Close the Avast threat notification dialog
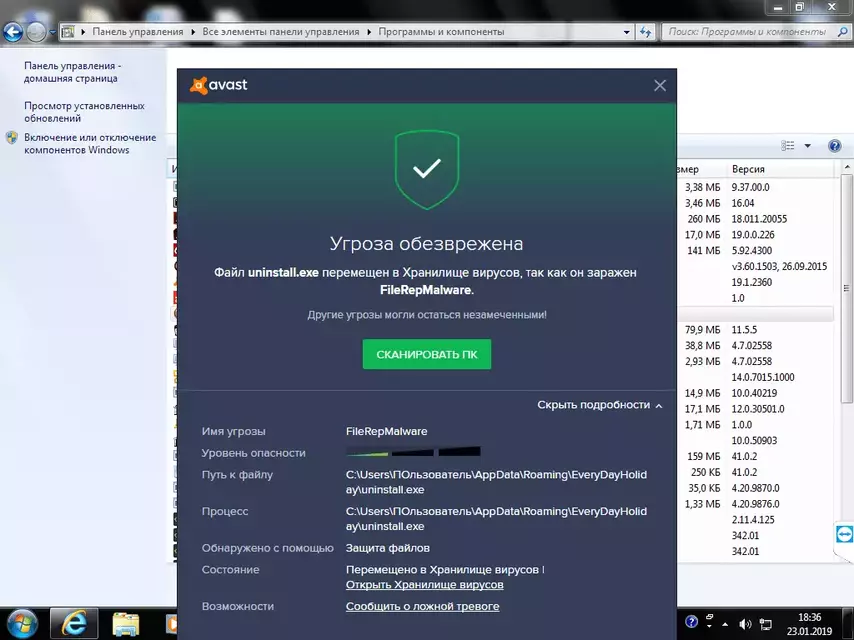Image resolution: width=854 pixels, height=640 pixels. coord(660,86)
